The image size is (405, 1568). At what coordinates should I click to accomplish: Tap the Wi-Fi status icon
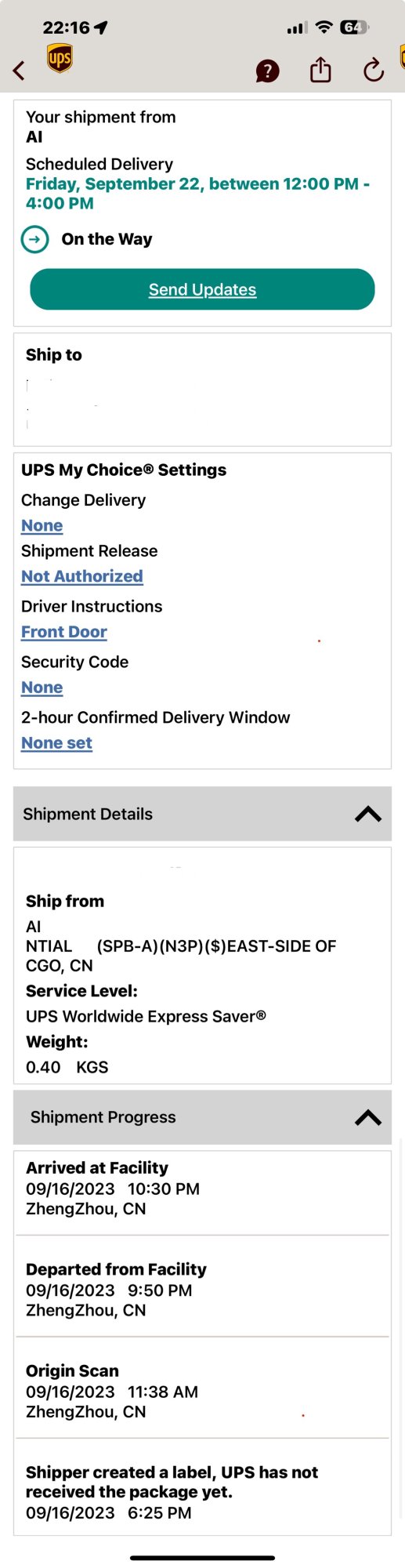(x=324, y=27)
